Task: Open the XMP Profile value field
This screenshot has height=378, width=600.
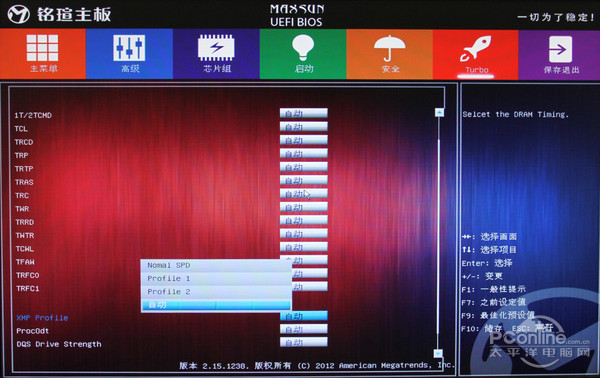Action: pyautogui.click(x=303, y=316)
